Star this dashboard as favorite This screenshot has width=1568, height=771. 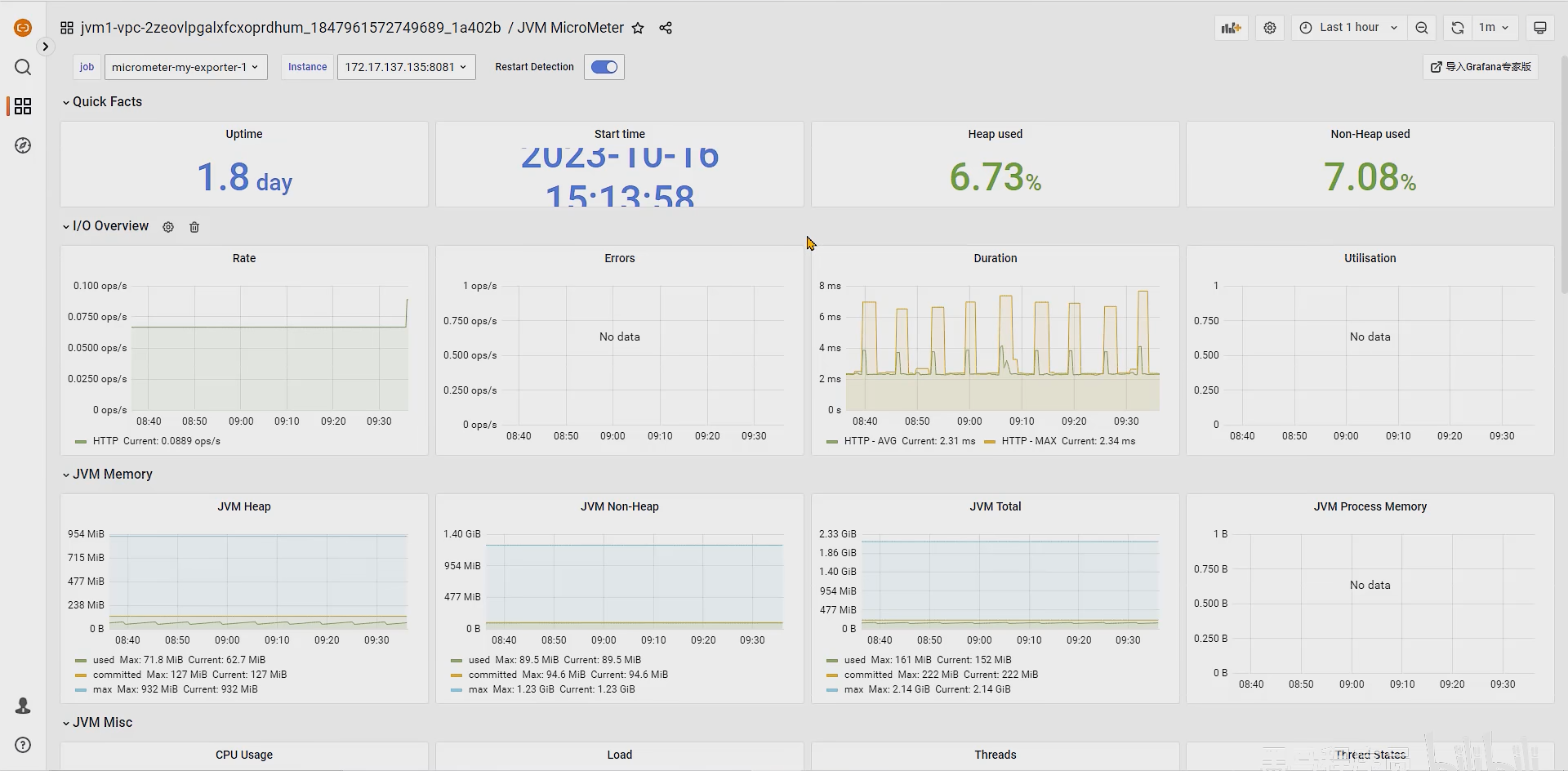tap(638, 28)
